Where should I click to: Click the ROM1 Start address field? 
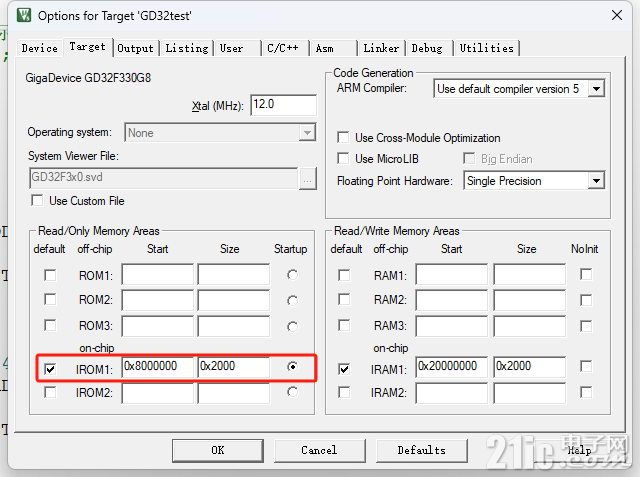coord(157,274)
